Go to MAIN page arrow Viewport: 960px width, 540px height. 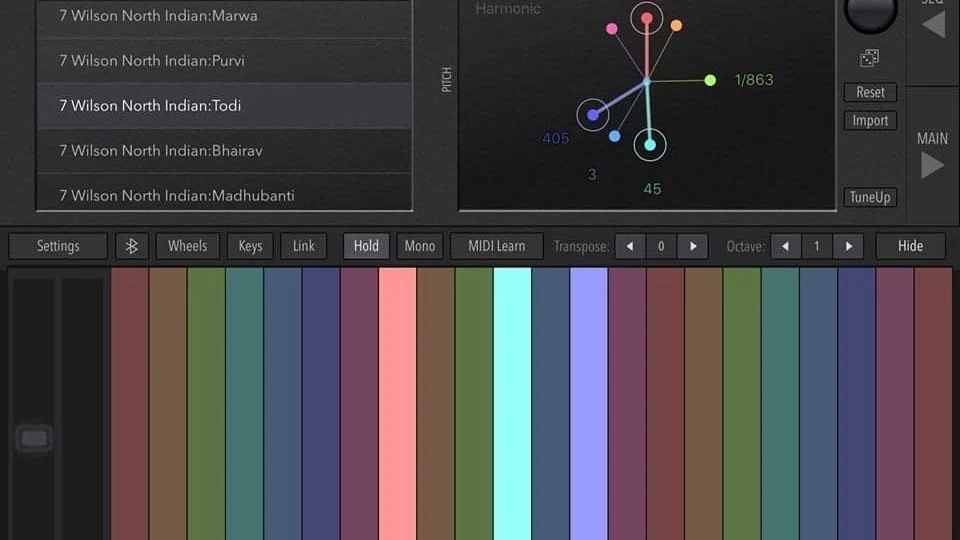(932, 165)
